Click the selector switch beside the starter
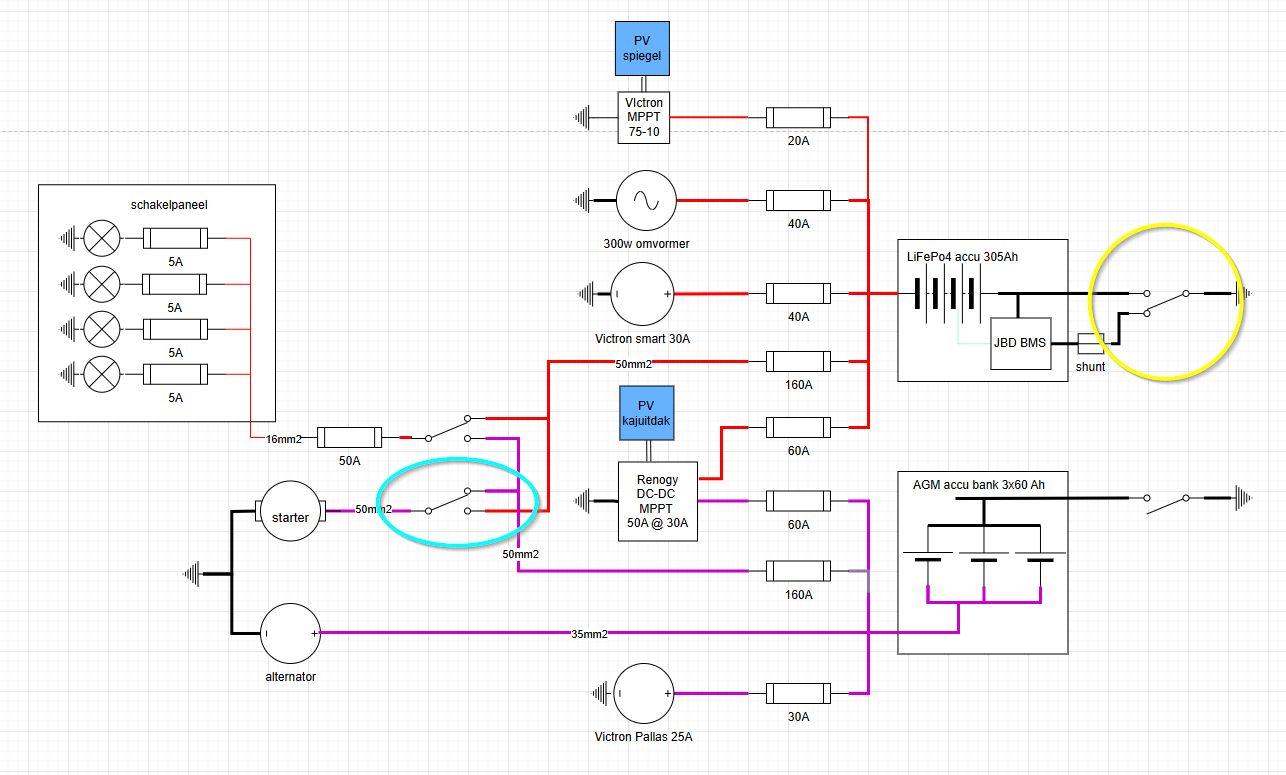This screenshot has width=1286, height=775. [447, 501]
